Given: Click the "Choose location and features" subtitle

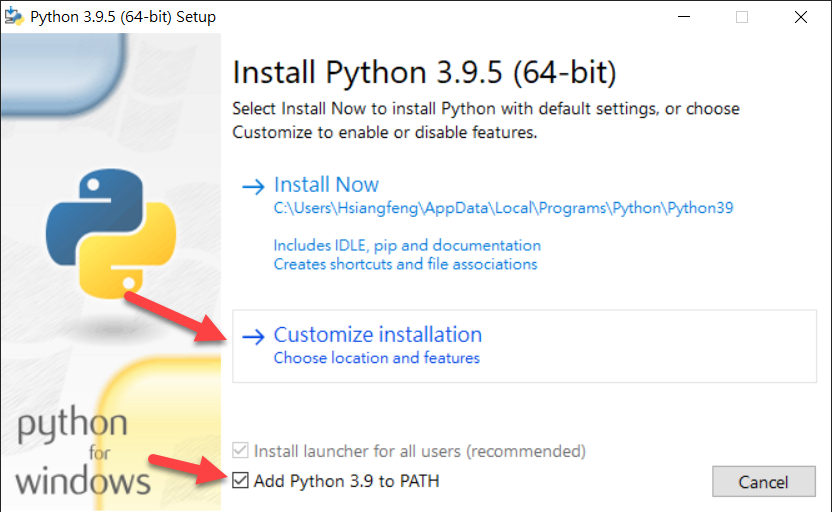Looking at the screenshot, I should 376,358.
